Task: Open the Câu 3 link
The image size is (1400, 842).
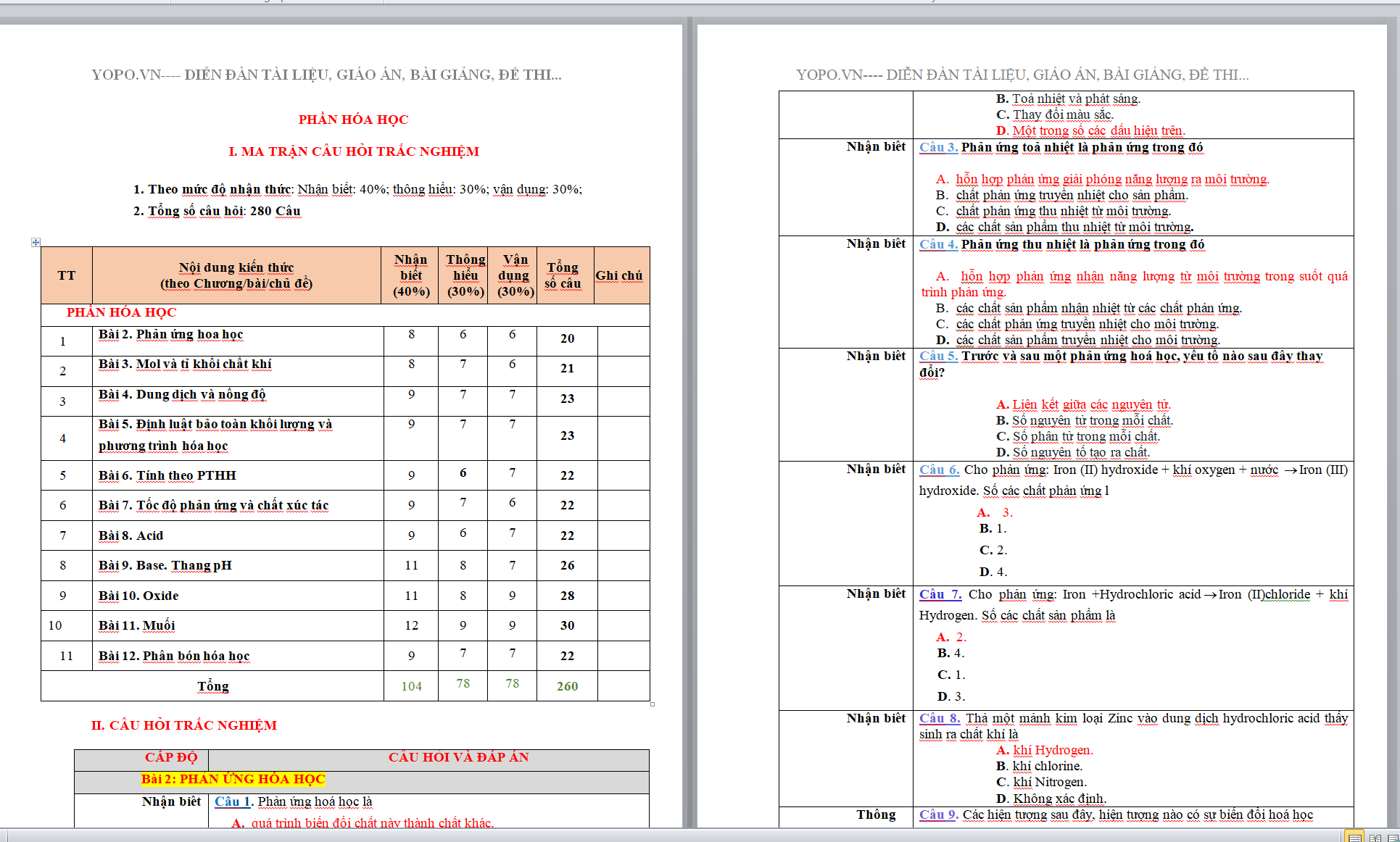Action: [x=938, y=147]
